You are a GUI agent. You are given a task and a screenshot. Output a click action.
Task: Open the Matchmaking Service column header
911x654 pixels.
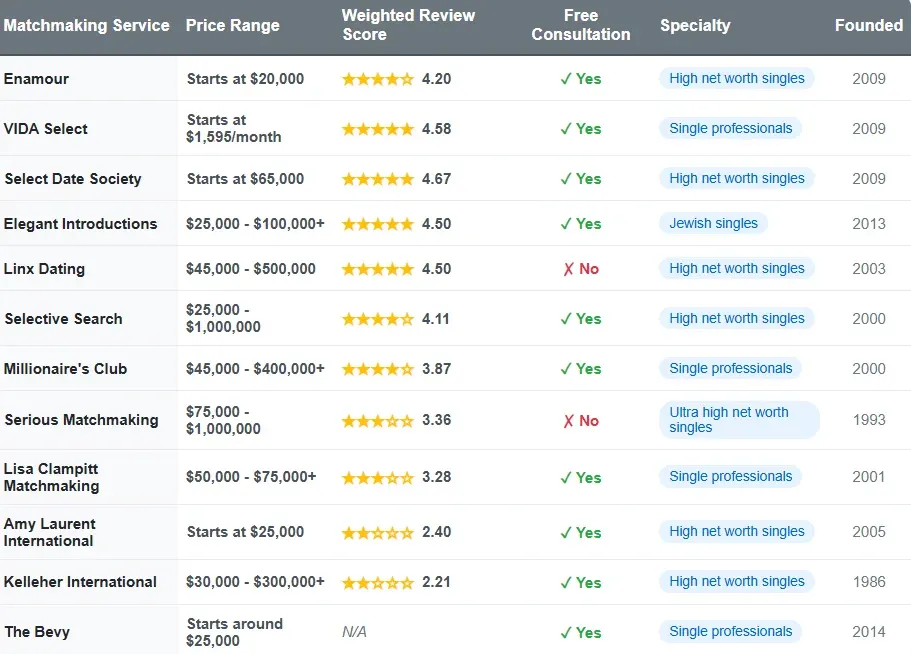pos(86,25)
